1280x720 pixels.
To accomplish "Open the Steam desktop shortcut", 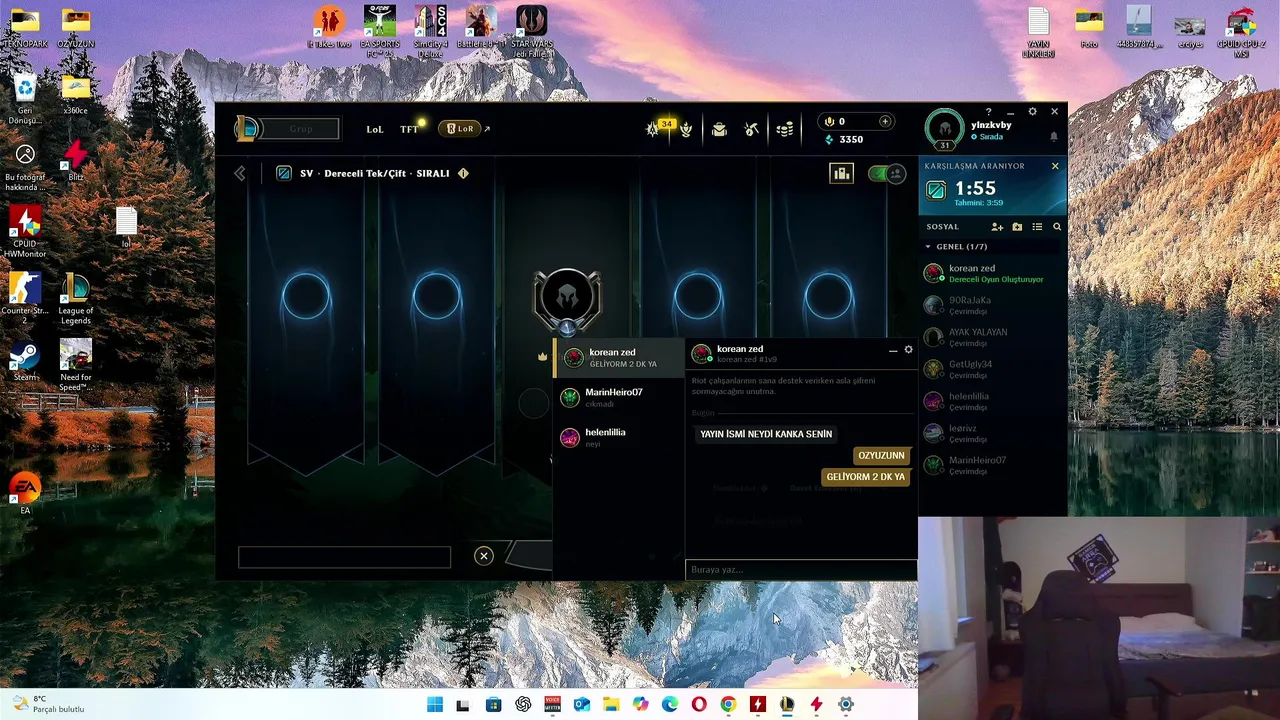I will [25, 361].
